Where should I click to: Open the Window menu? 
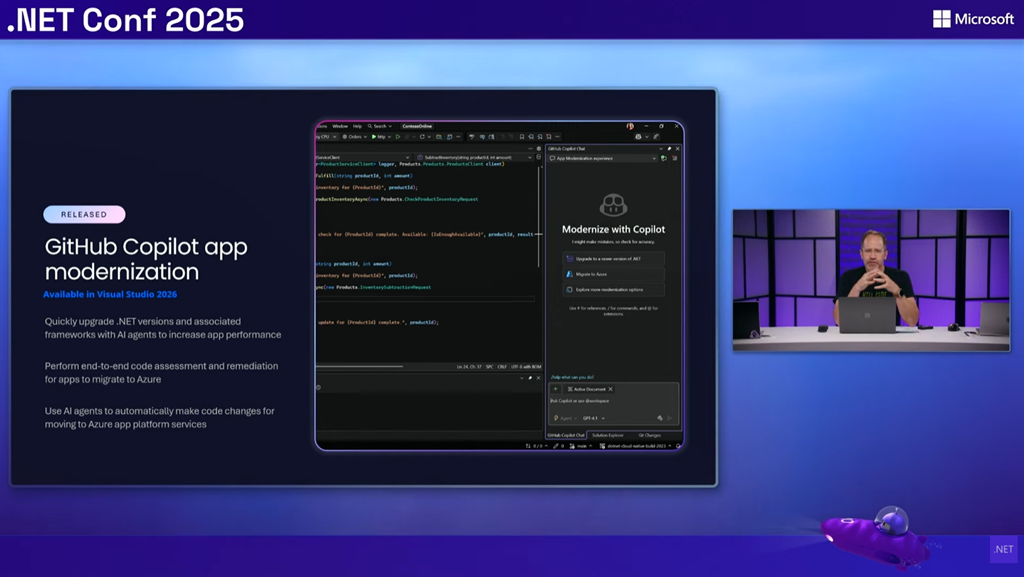[x=340, y=126]
